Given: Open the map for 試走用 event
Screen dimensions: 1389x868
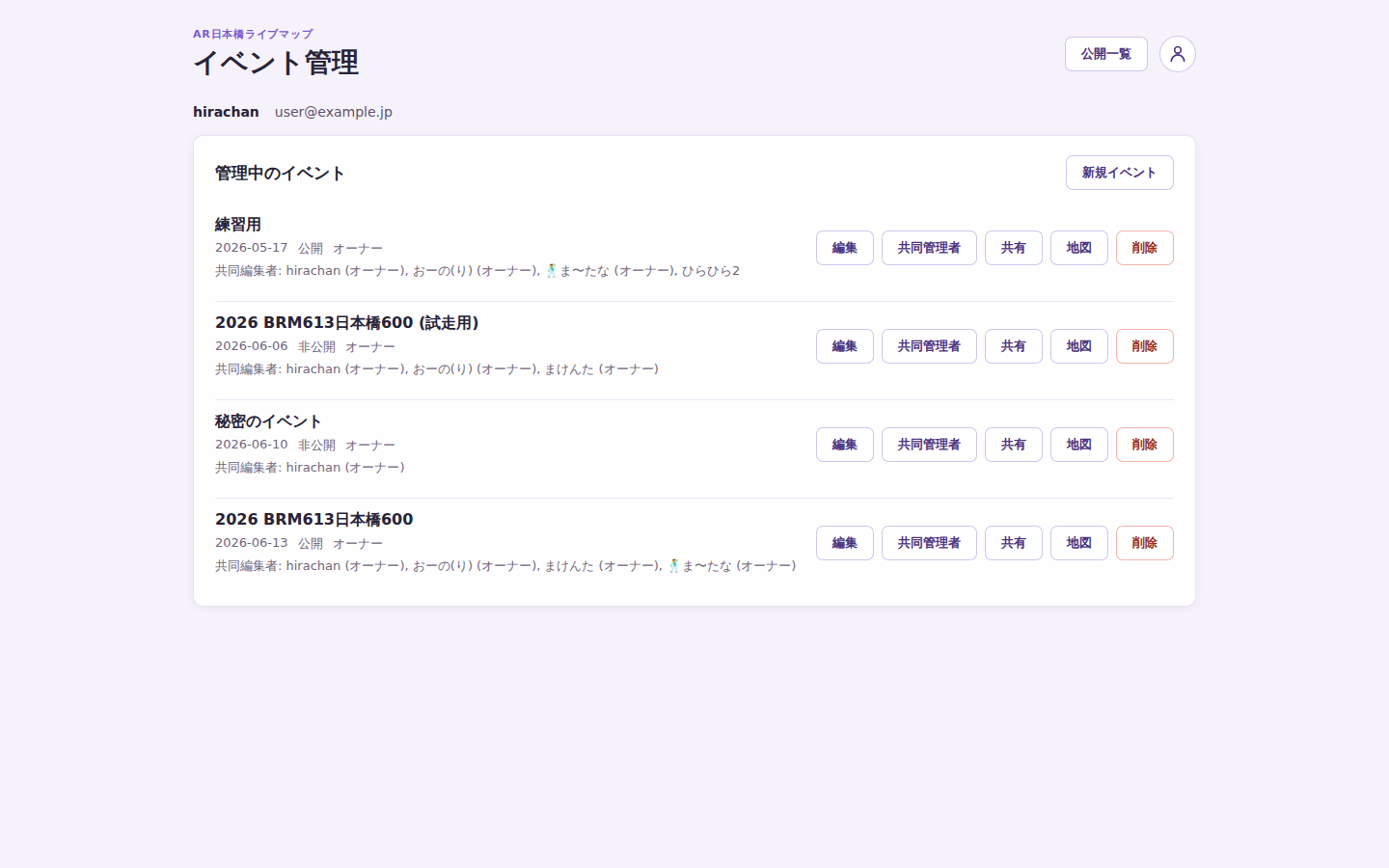Looking at the screenshot, I should point(1078,346).
